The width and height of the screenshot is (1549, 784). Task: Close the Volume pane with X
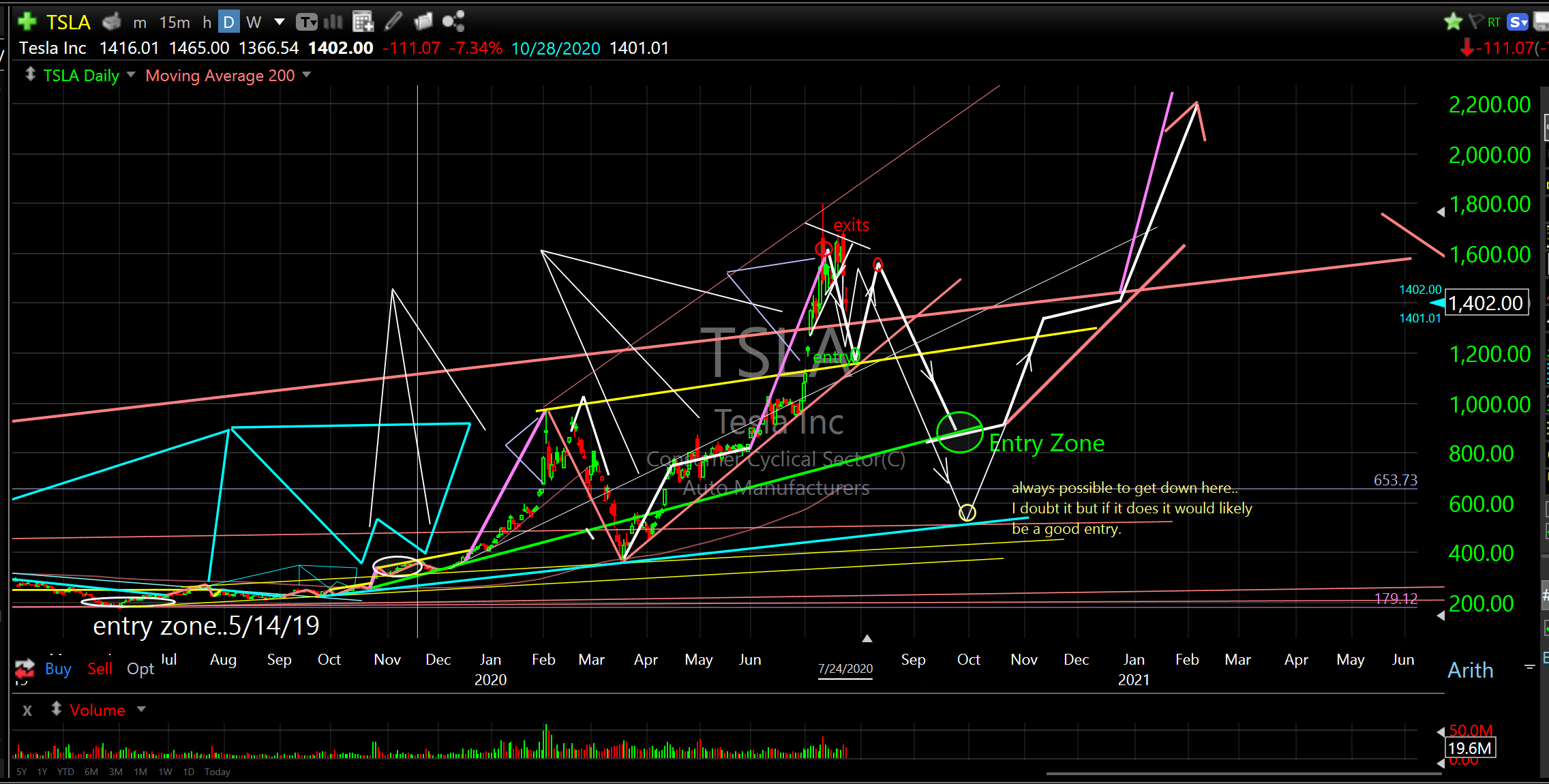[27, 710]
